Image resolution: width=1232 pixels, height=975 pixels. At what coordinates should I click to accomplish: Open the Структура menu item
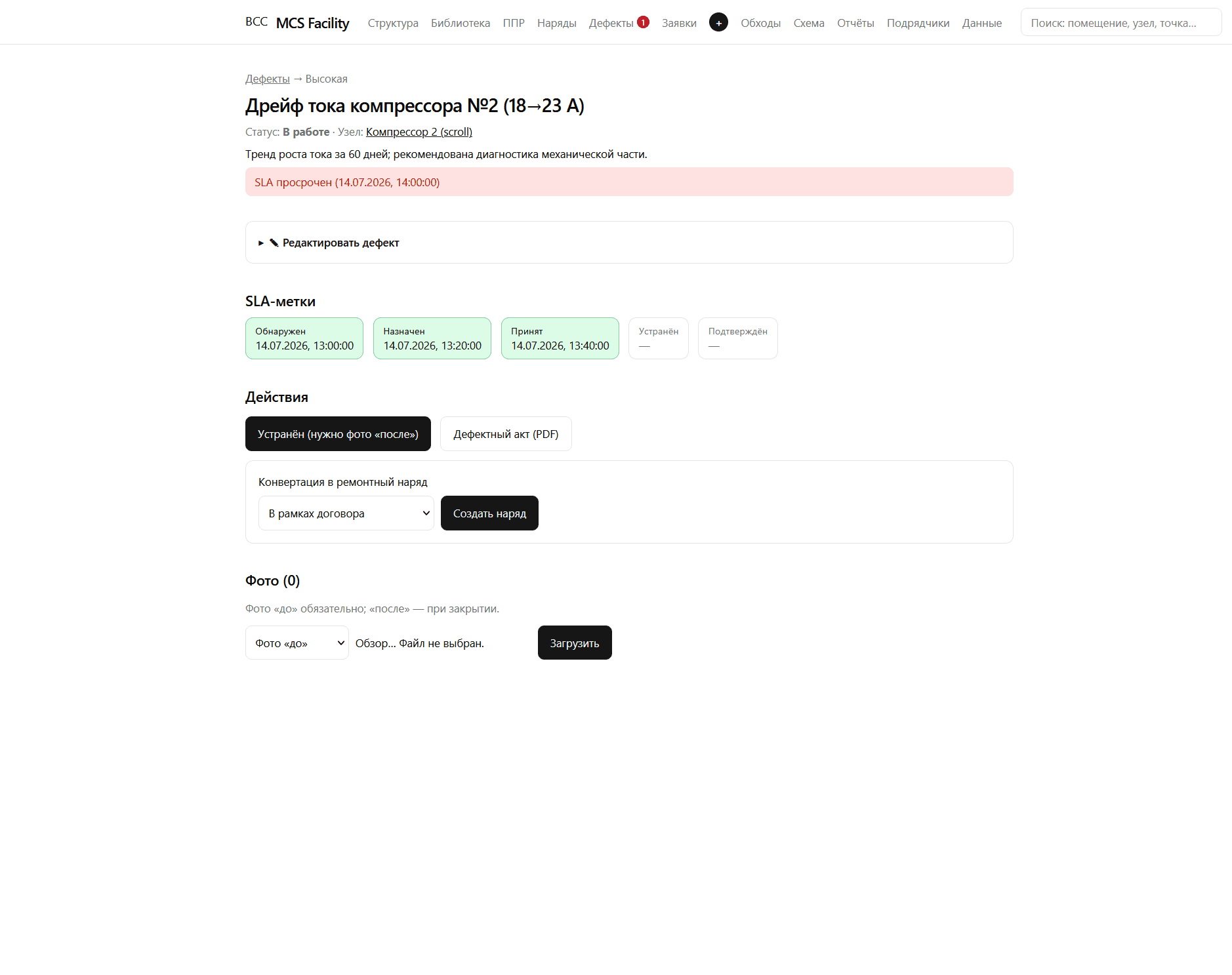point(393,23)
